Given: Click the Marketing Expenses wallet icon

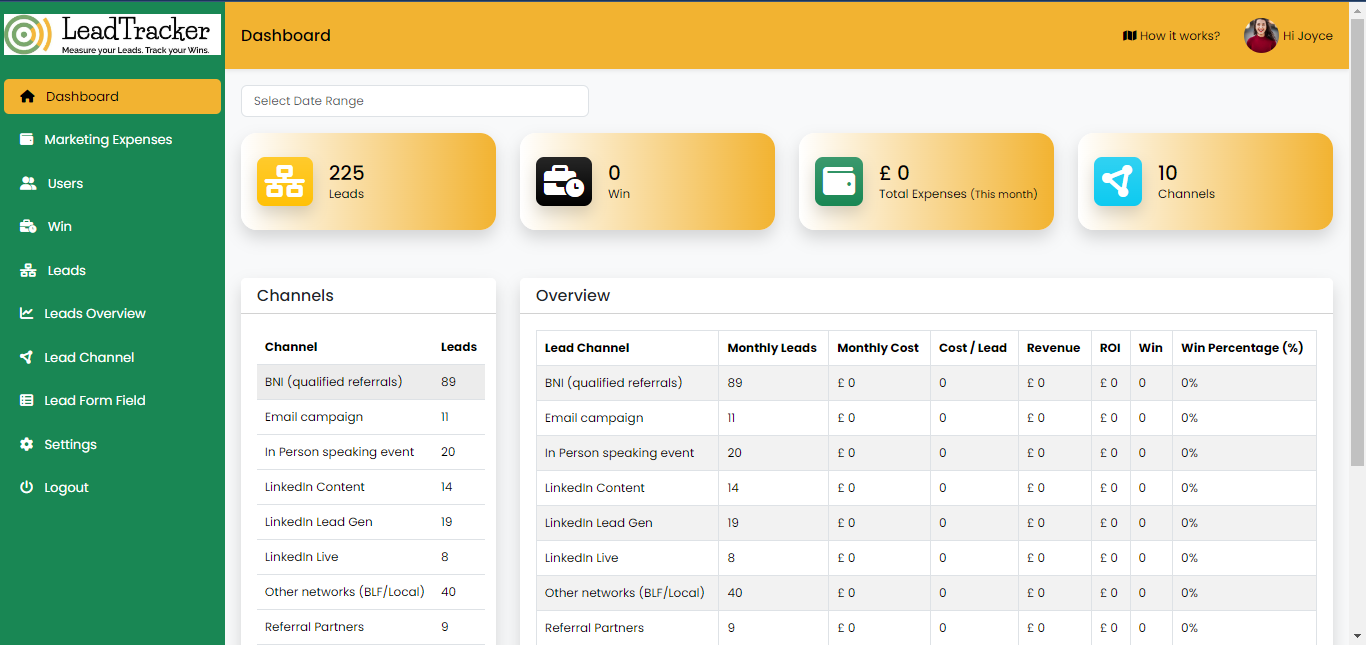Looking at the screenshot, I should click(26, 139).
